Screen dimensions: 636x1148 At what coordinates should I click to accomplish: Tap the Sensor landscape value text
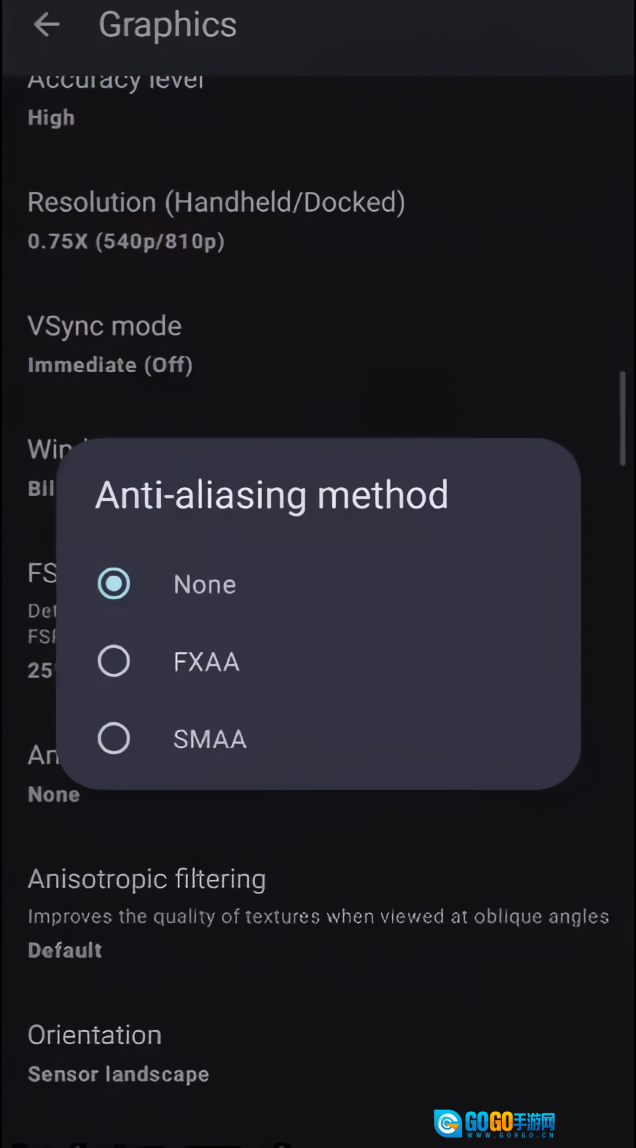118,1075
